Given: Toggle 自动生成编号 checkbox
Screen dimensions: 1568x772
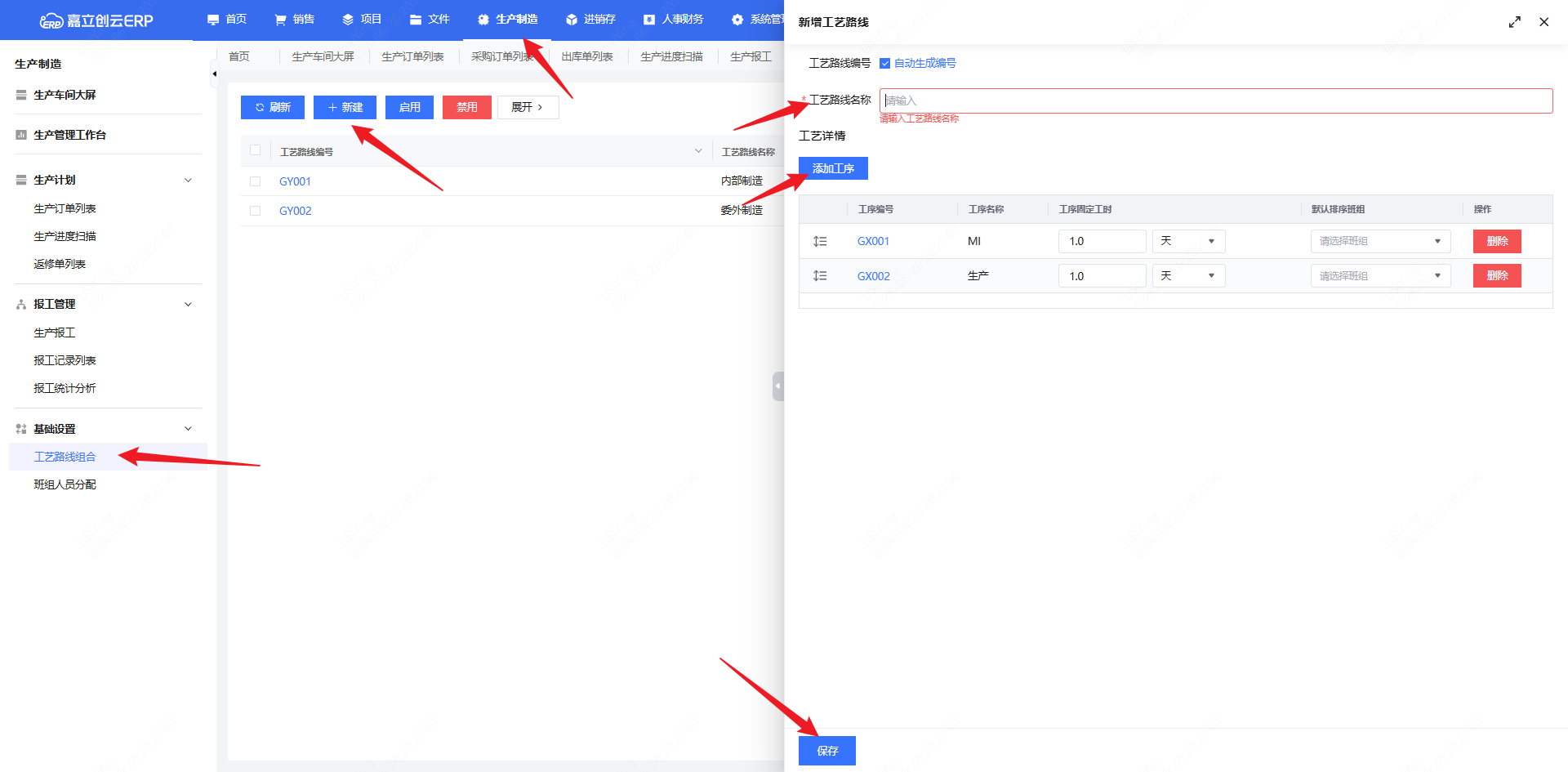Looking at the screenshot, I should click(884, 63).
